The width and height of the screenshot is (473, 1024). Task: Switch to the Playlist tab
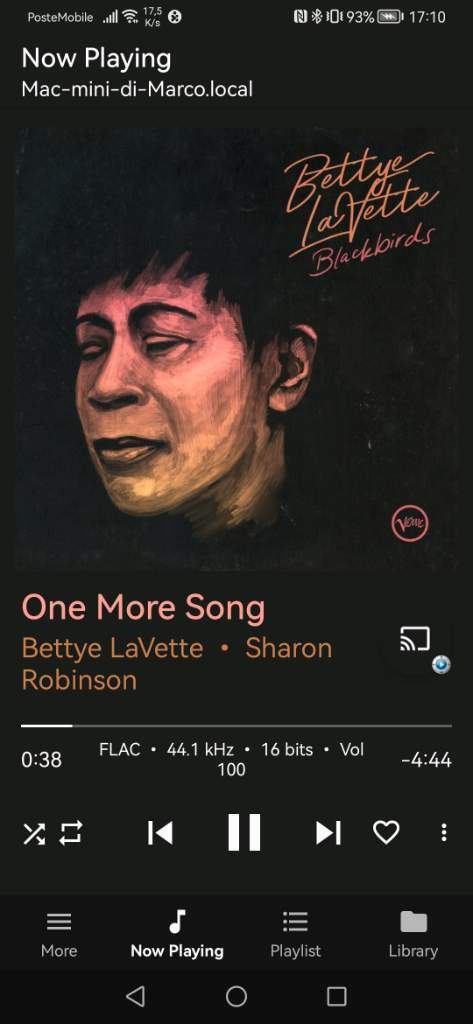(295, 934)
